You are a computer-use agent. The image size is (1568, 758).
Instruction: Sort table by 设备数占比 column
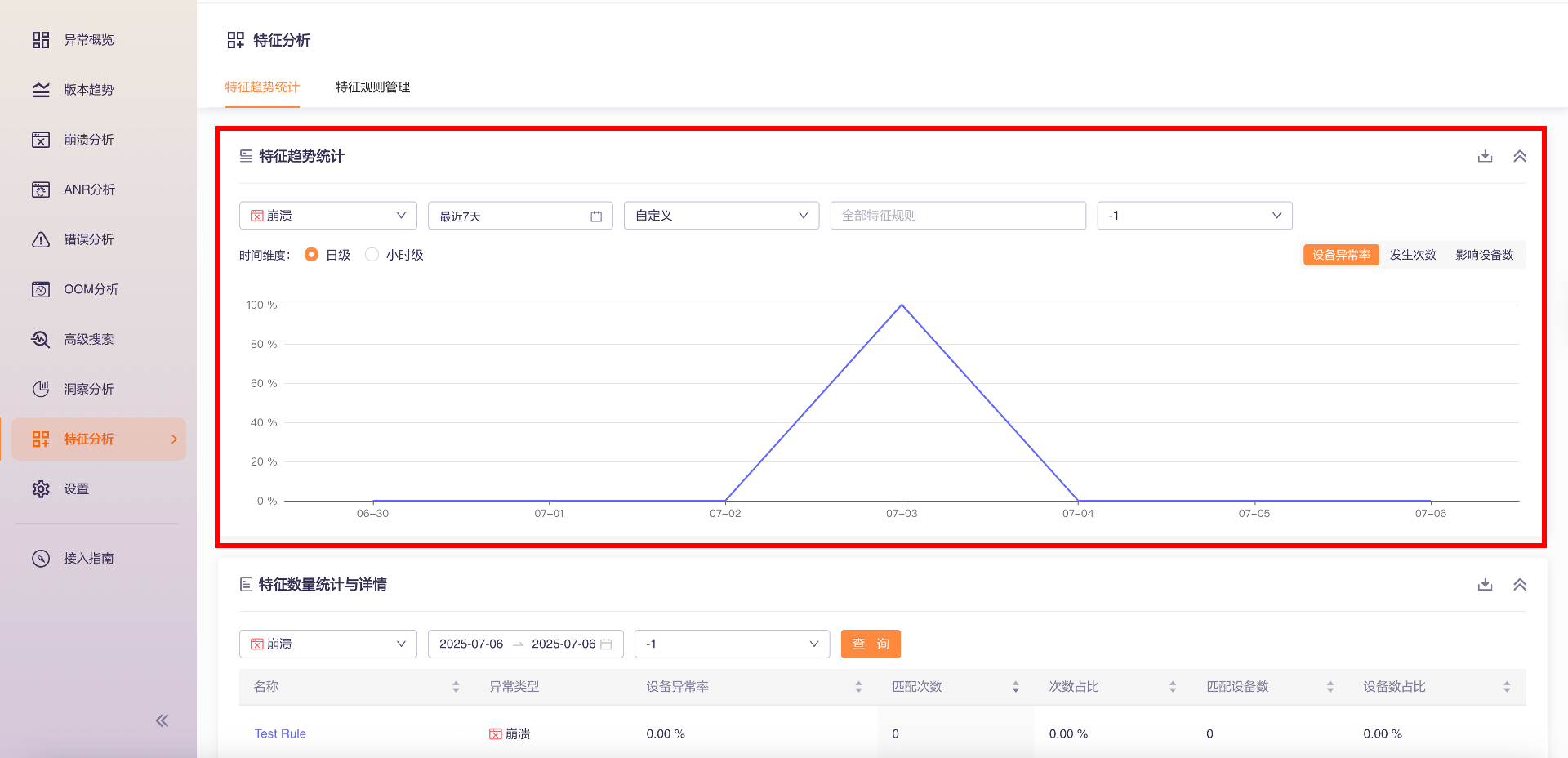(1506, 687)
